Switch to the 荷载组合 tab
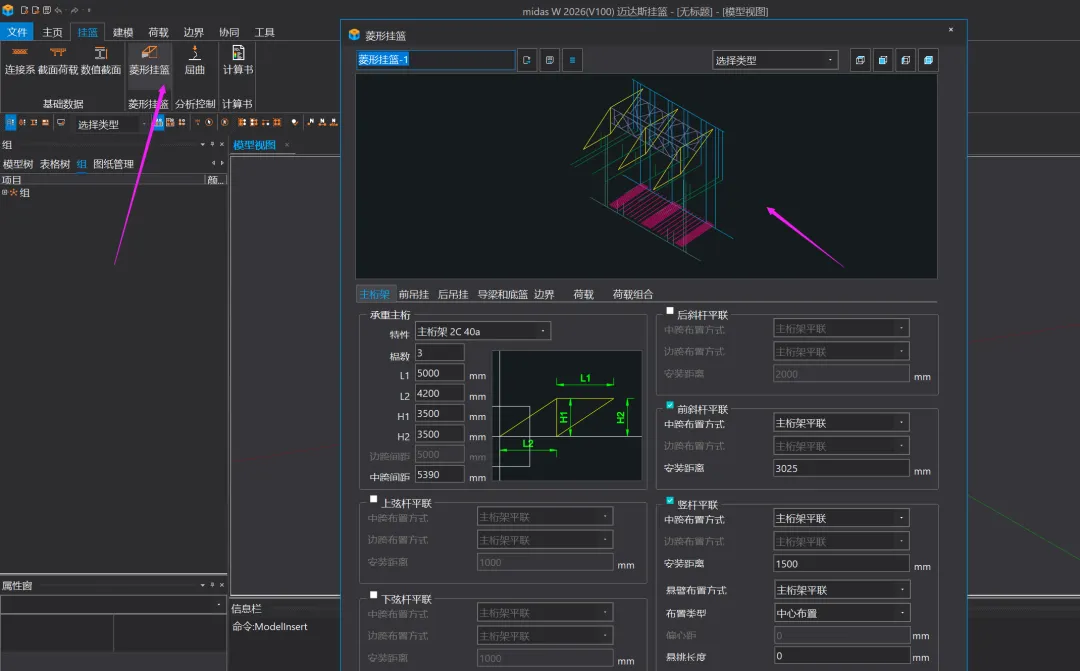 pos(632,294)
